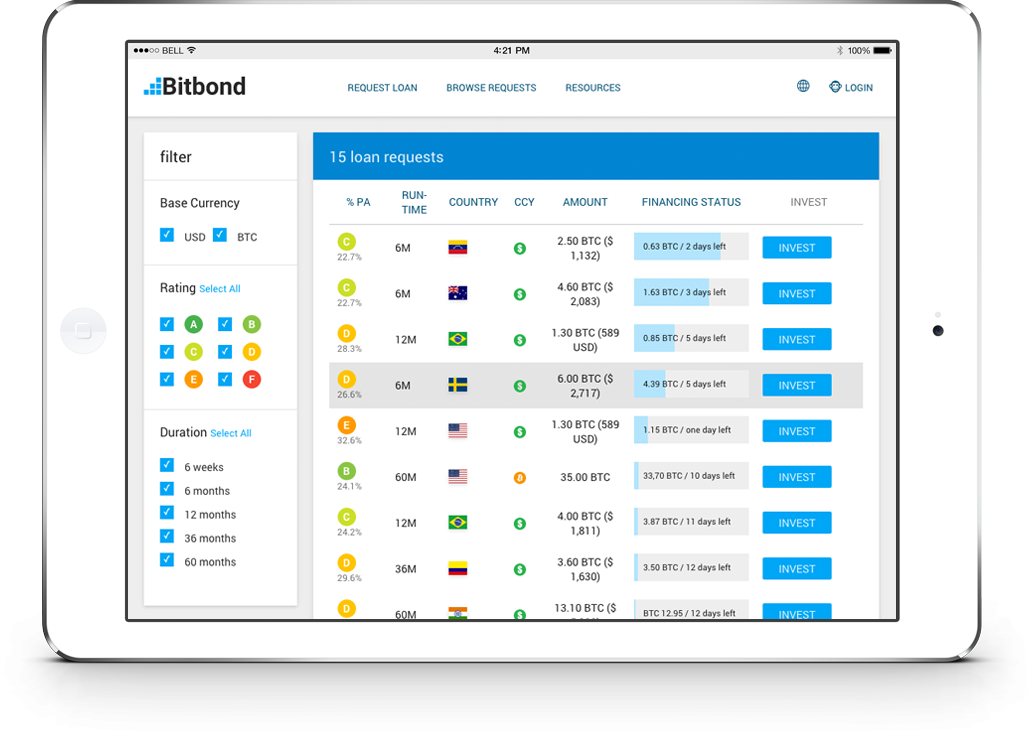The width and height of the screenshot is (1029, 733).
Task: Click the Bitbond logo
Action: 195,87
